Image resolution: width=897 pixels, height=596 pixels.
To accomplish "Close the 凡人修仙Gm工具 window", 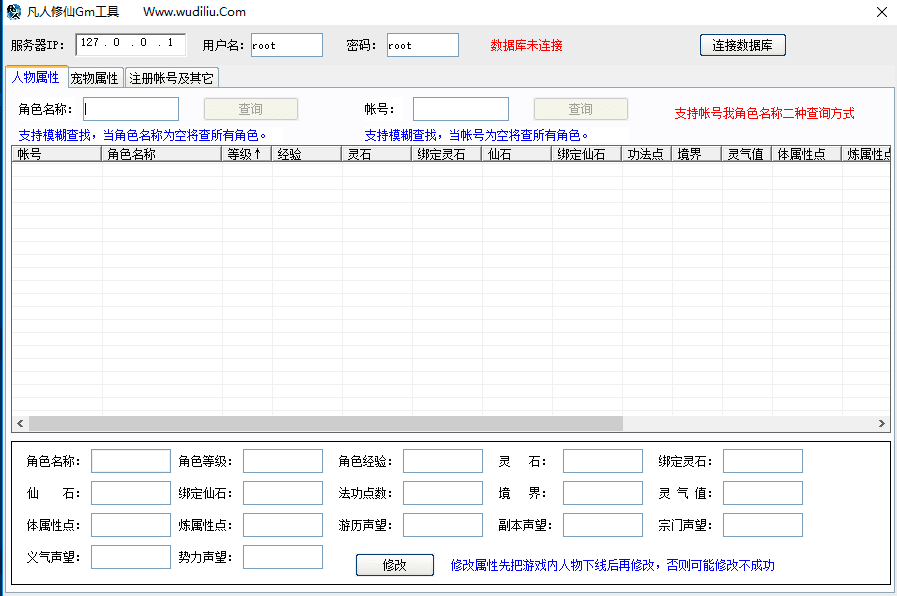I will 882,12.
